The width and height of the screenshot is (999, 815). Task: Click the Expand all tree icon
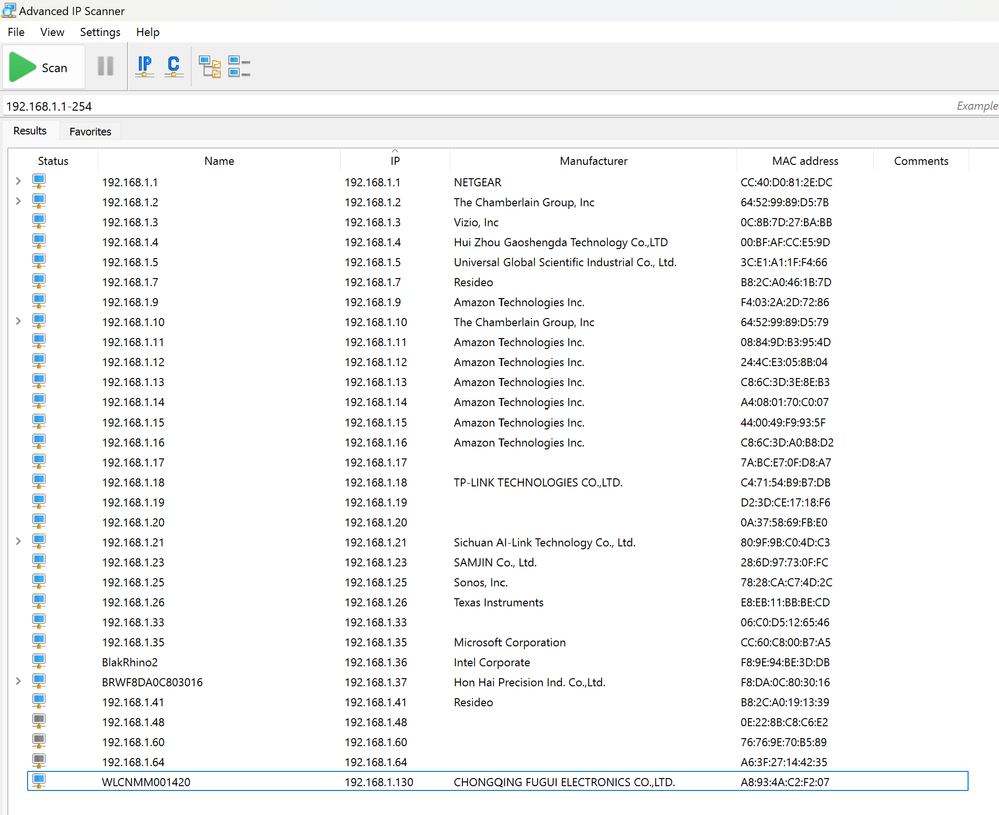(210, 67)
